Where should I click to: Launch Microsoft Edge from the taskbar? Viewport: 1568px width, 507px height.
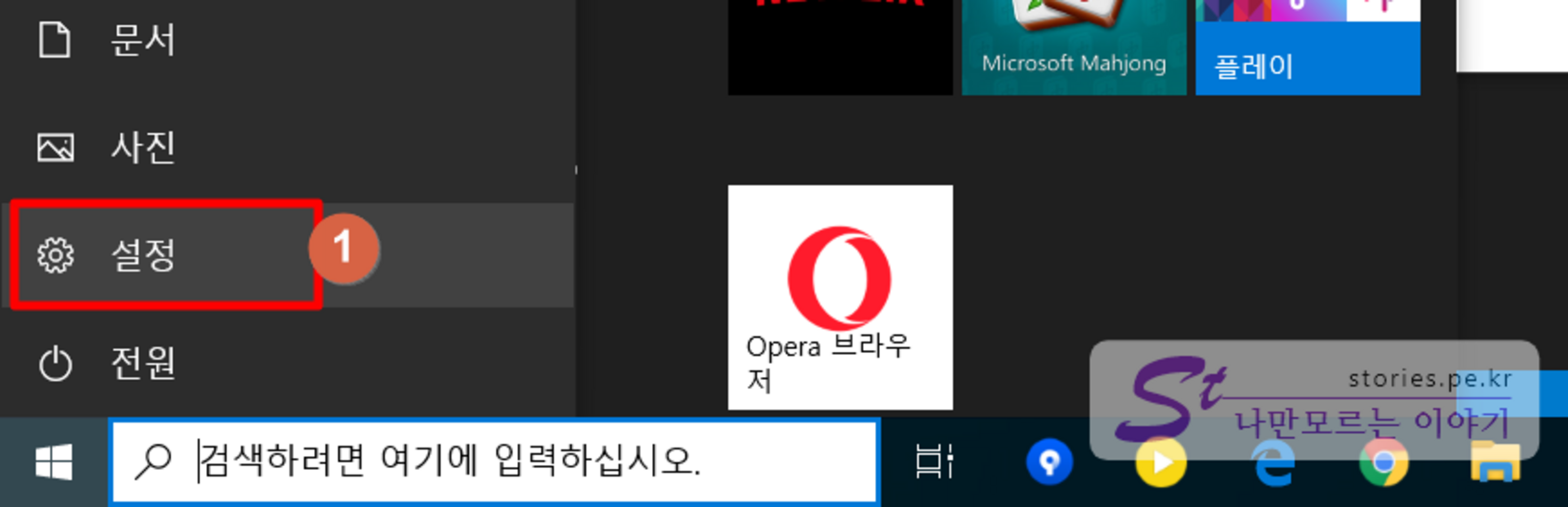pos(1274,463)
